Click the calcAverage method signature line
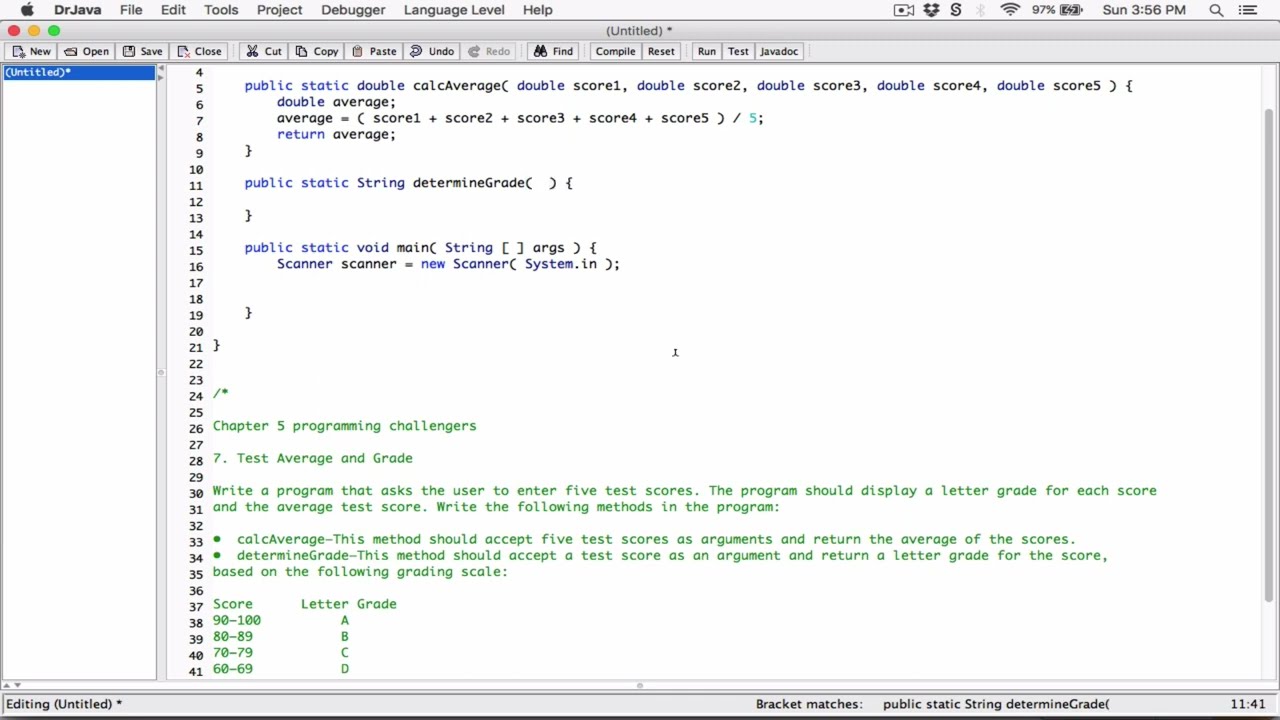The image size is (1280, 720). 688,86
